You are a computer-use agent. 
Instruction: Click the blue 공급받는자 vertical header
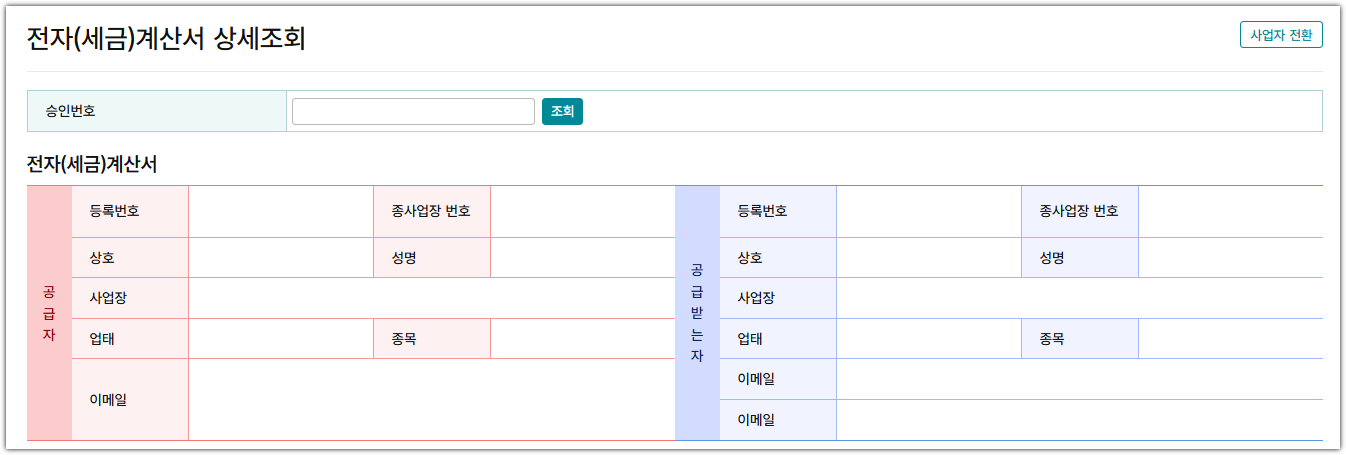tap(697, 313)
